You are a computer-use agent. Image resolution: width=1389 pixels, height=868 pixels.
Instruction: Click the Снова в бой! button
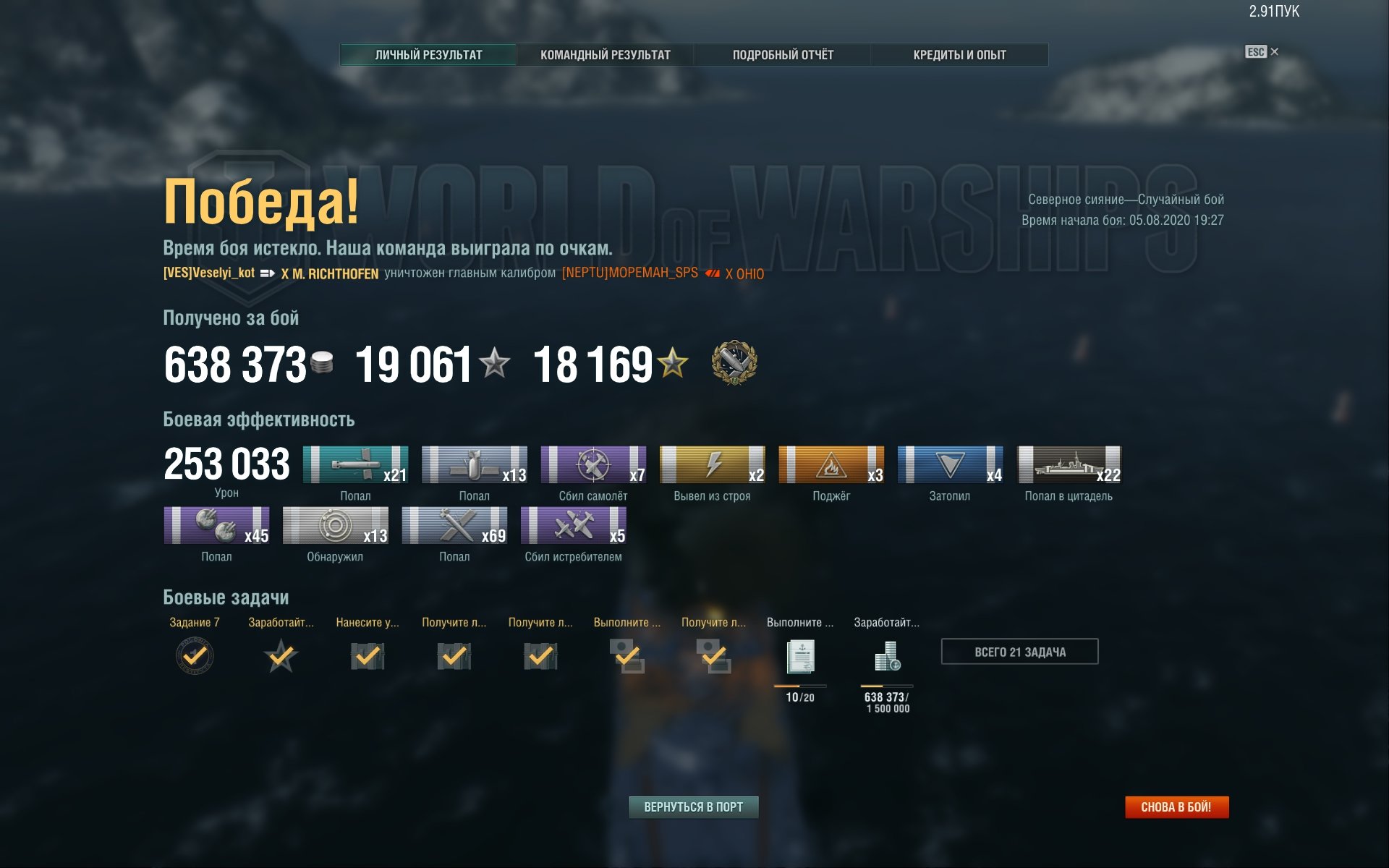coord(1176,807)
